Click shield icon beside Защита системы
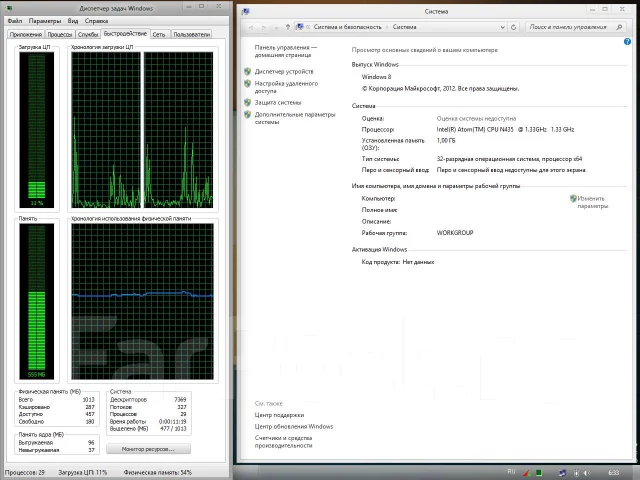 click(247, 102)
